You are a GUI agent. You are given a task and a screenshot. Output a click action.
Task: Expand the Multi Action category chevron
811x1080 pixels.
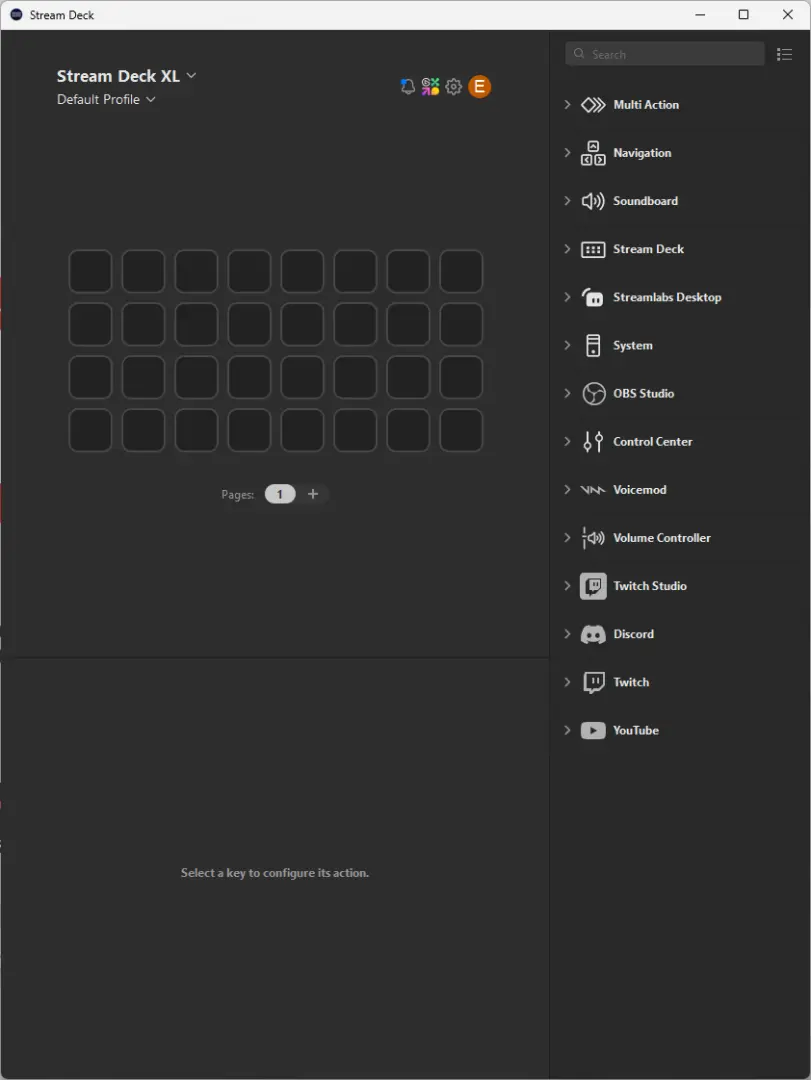coord(567,105)
